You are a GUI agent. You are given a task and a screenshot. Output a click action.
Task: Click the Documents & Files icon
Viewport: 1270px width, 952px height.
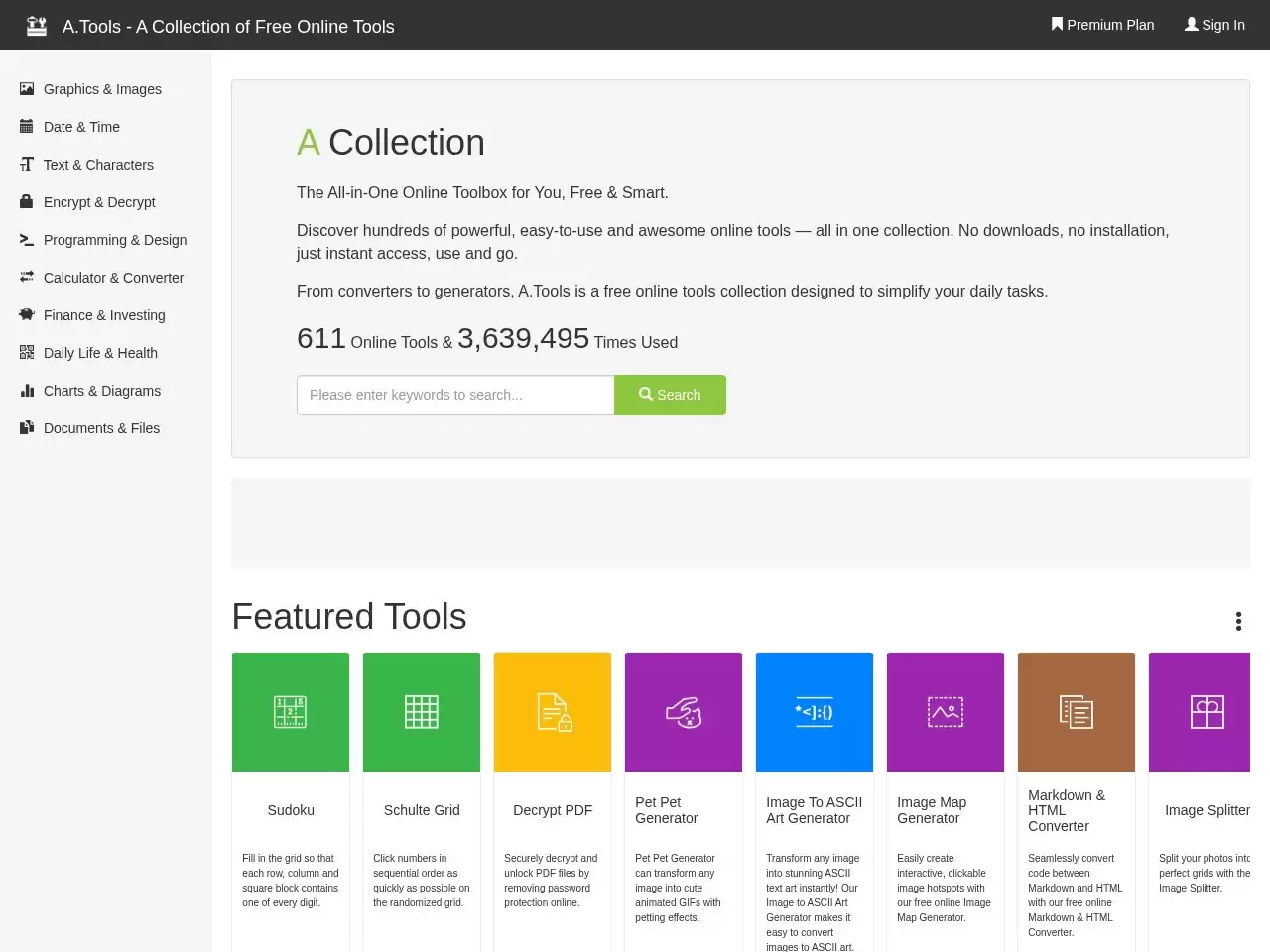pos(27,428)
